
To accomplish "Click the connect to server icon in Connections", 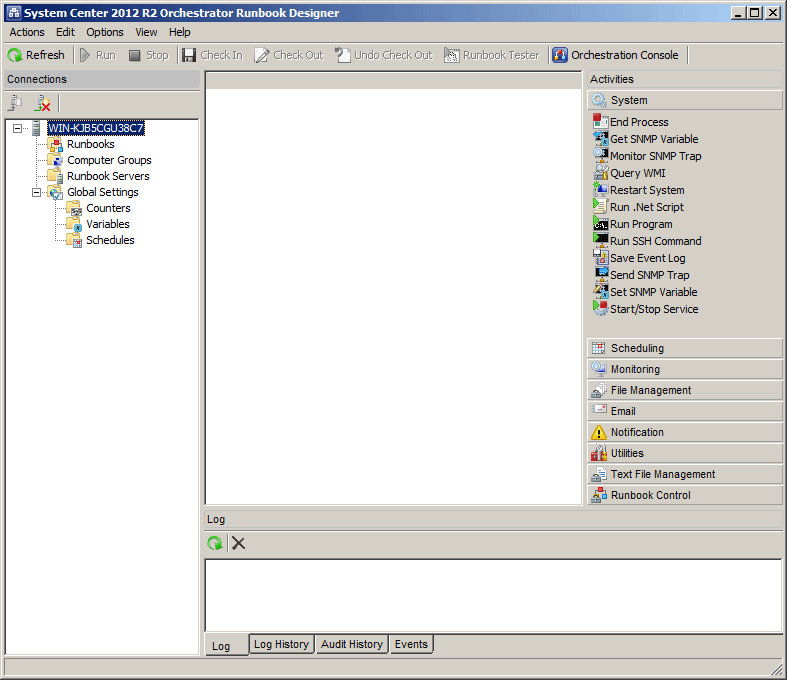I will [x=16, y=103].
